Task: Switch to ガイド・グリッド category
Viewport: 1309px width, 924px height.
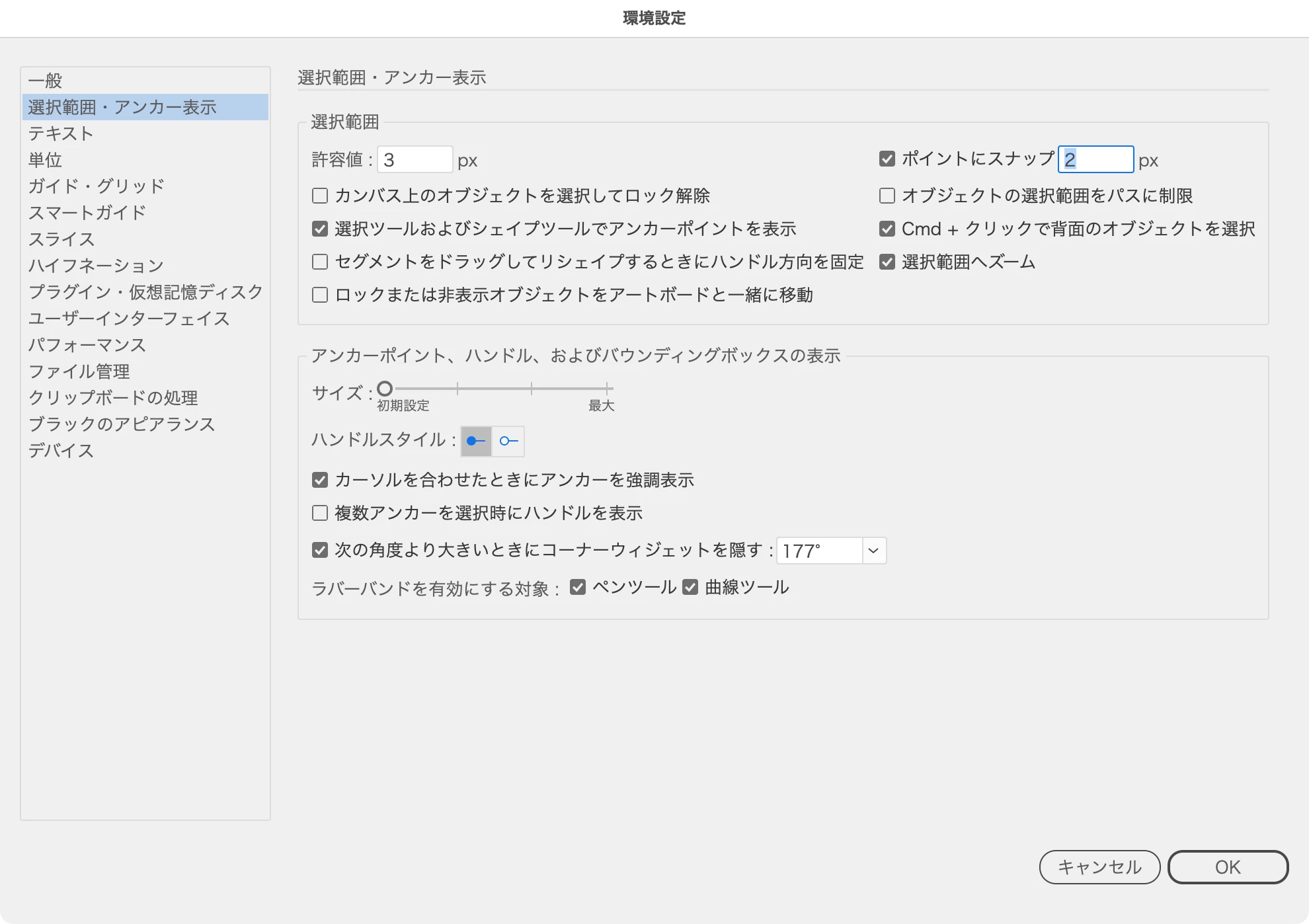Action: coord(97,186)
